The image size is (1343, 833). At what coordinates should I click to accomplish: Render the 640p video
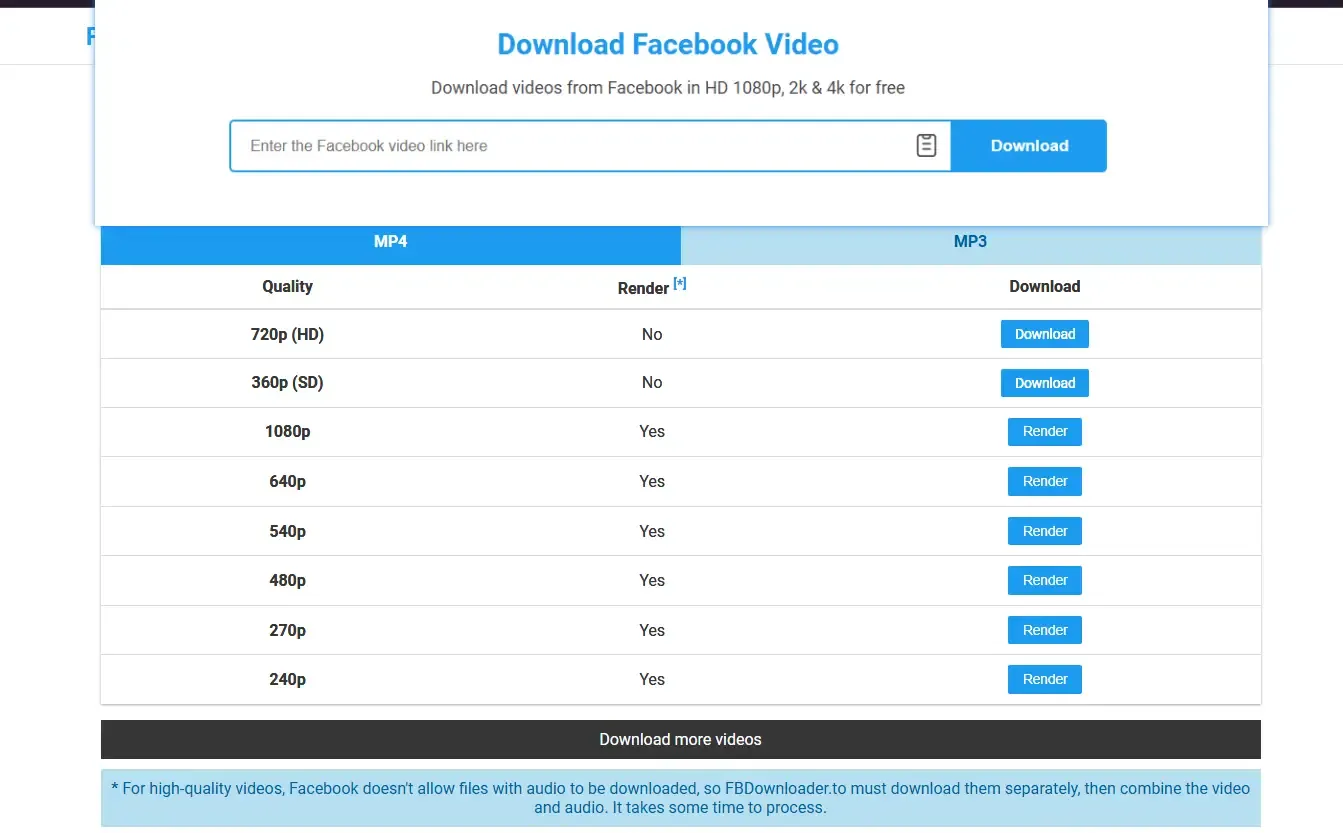pyautogui.click(x=1044, y=481)
